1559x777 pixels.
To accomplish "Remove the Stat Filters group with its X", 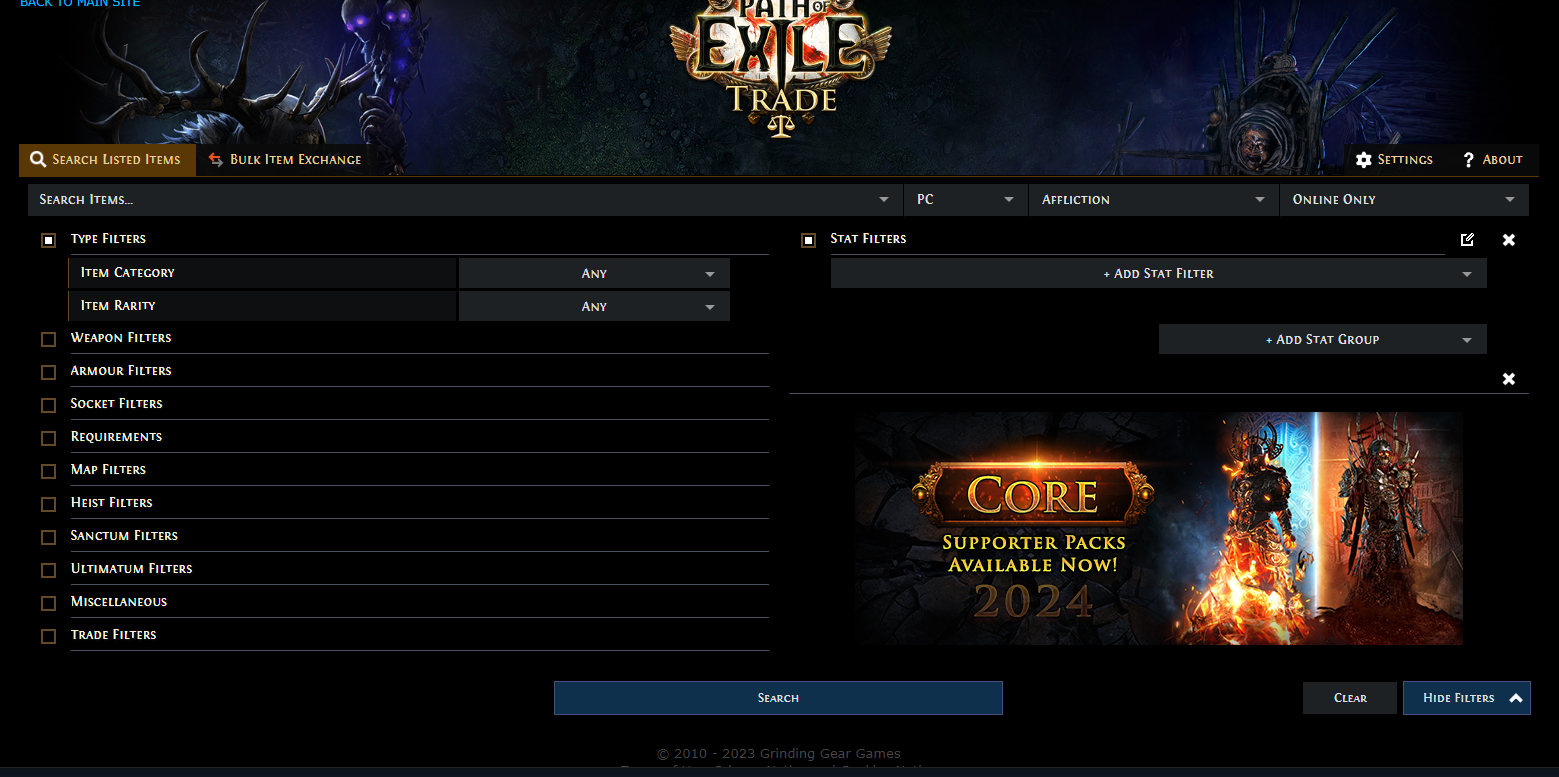I will (1509, 240).
